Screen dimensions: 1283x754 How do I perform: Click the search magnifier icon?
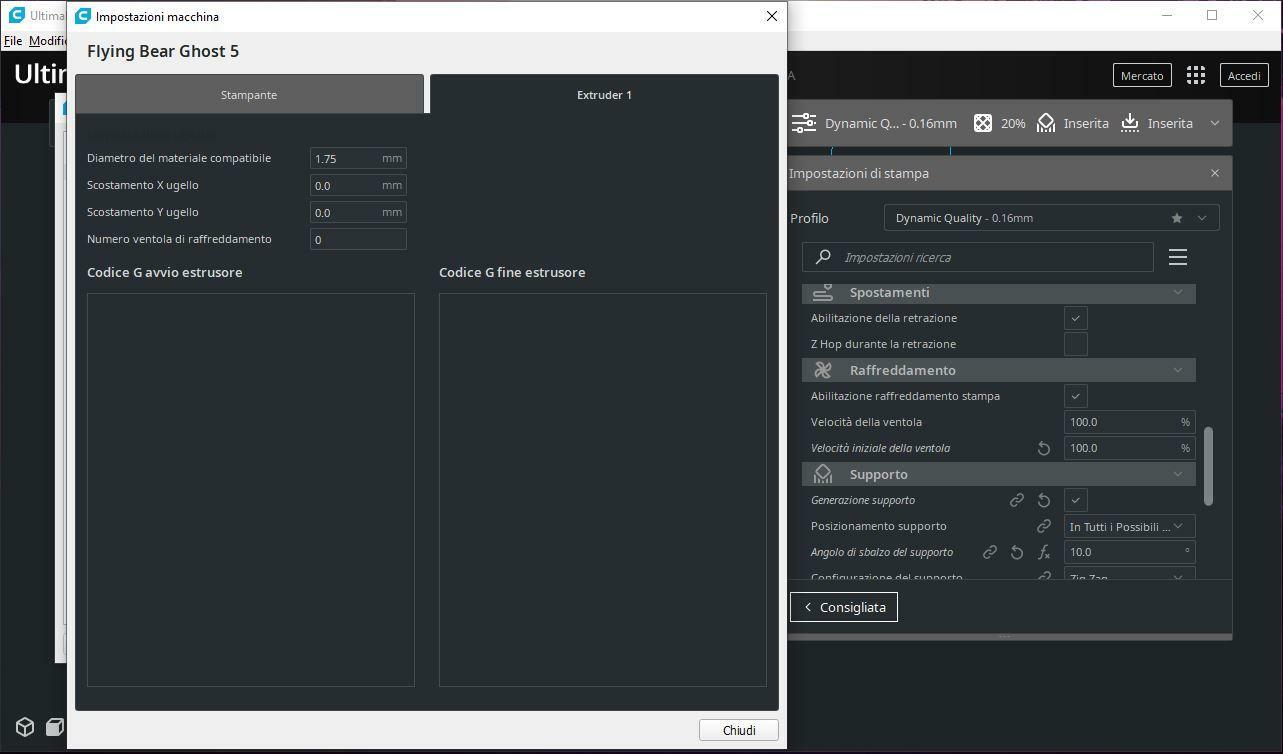(x=823, y=257)
